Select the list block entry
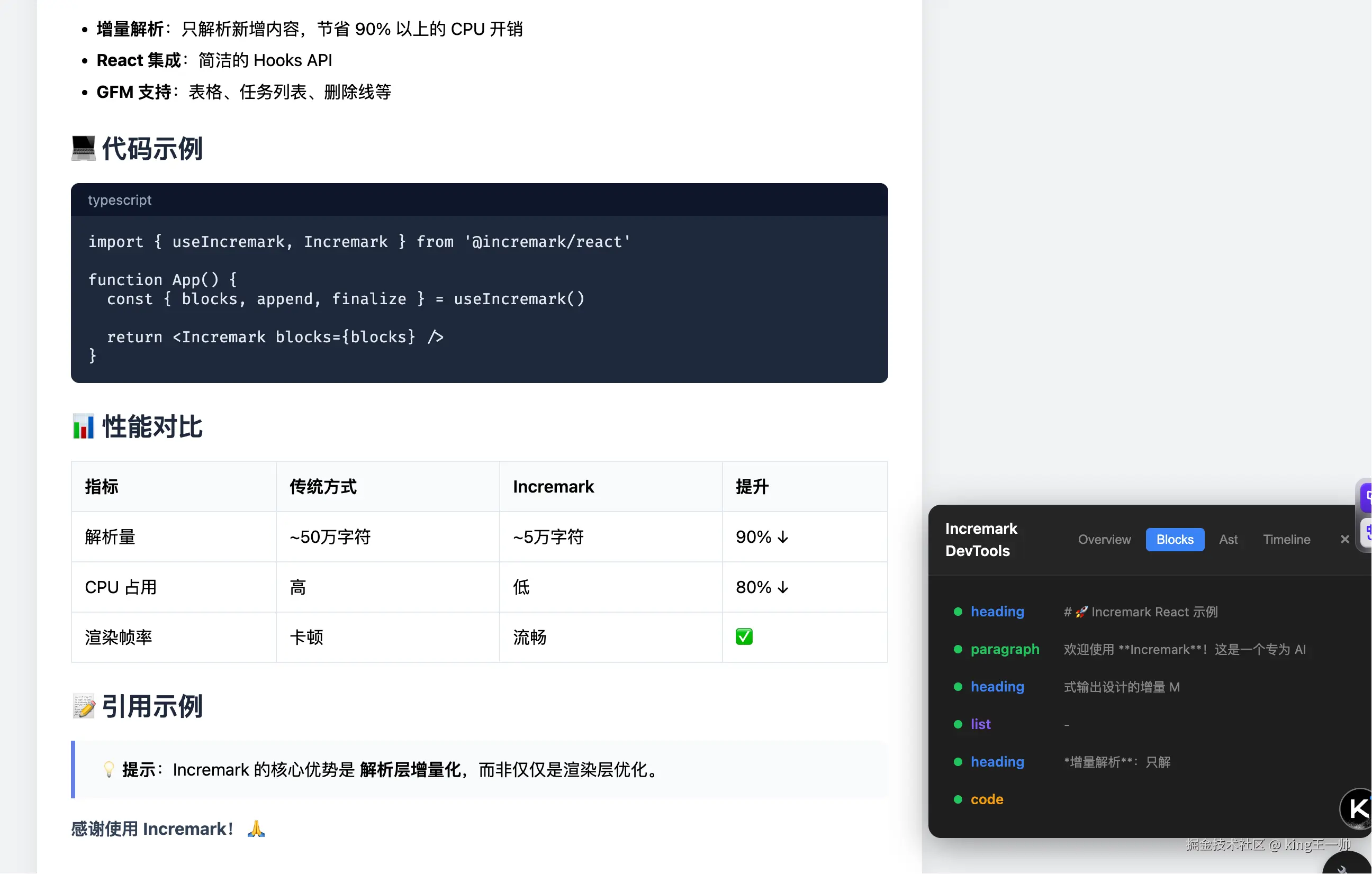 coord(981,724)
